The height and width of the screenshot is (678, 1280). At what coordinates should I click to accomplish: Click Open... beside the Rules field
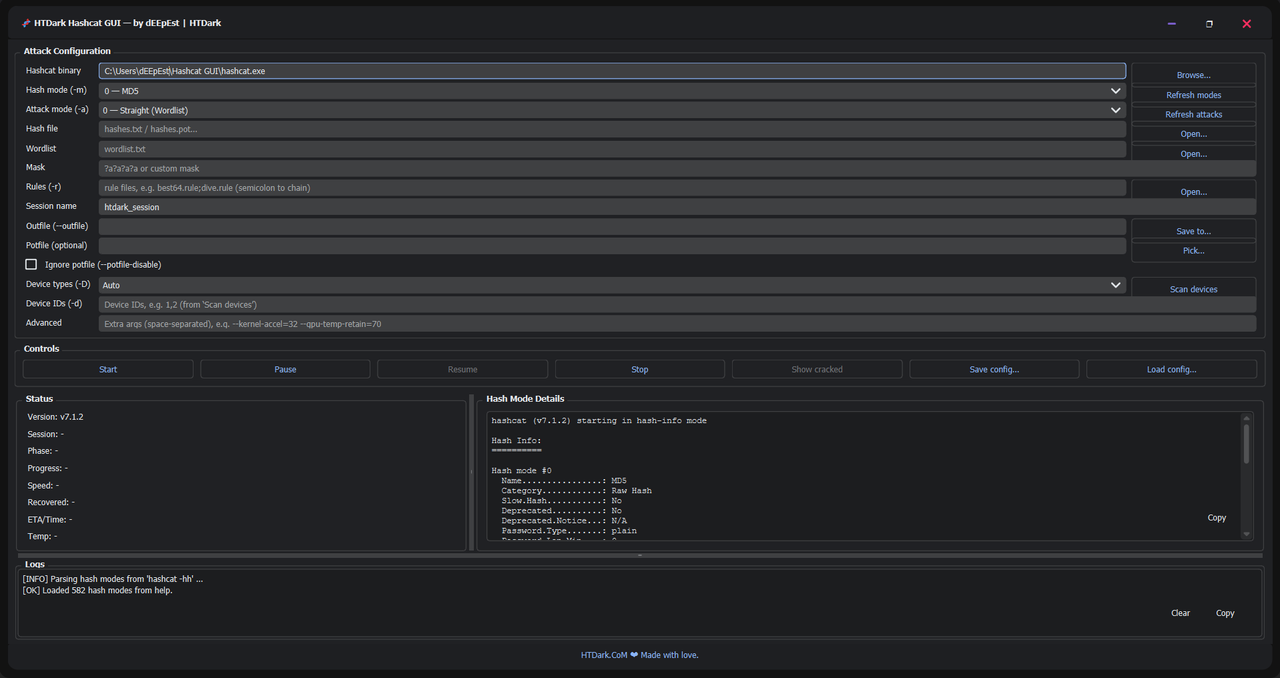(x=1193, y=192)
